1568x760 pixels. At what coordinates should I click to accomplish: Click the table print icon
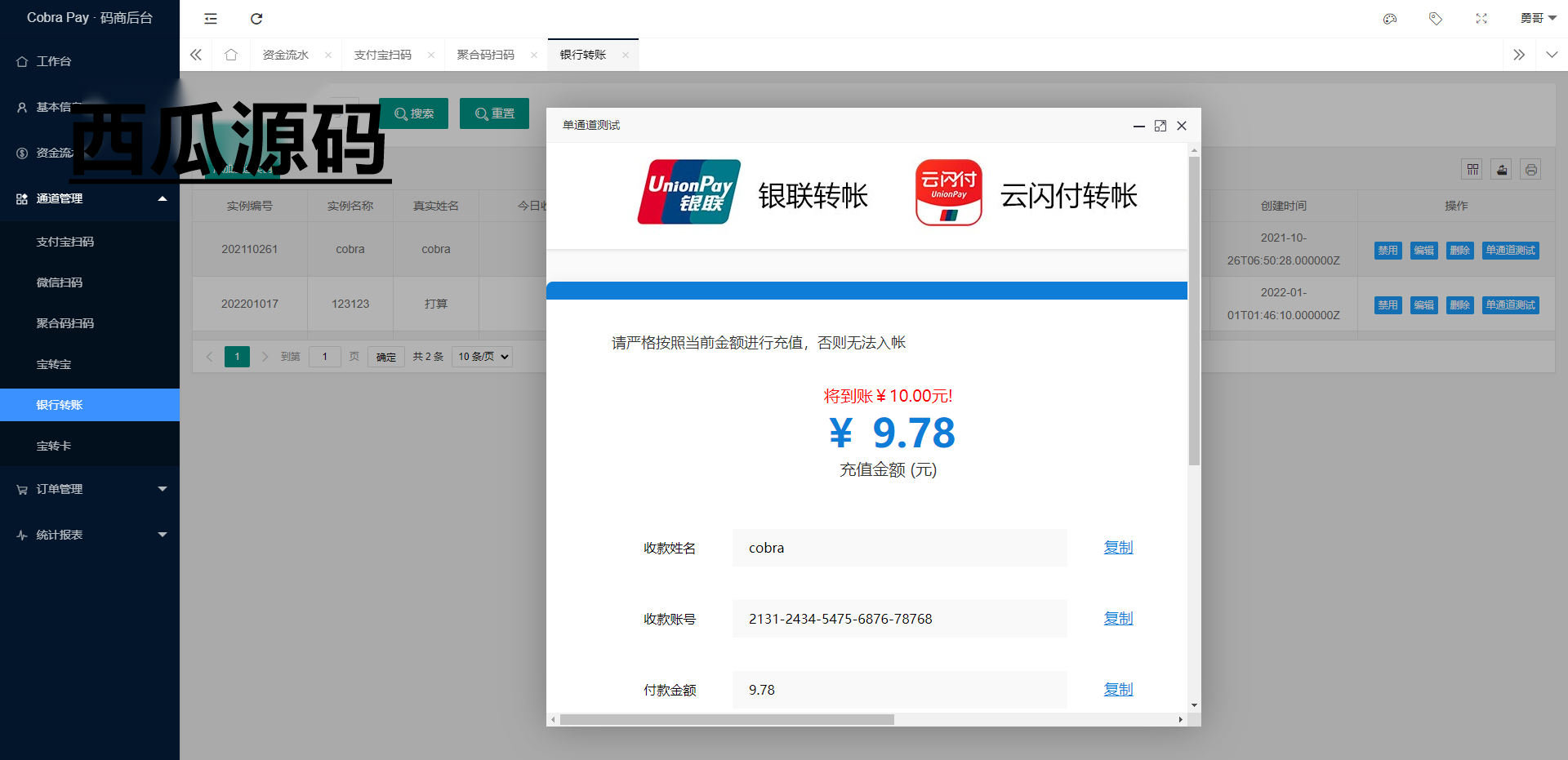(x=1531, y=169)
